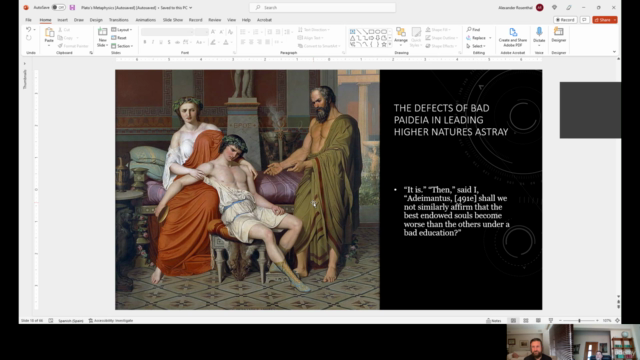Toggle Underline formatting
Viewport: 640px width, 360px height.
(x=161, y=42)
